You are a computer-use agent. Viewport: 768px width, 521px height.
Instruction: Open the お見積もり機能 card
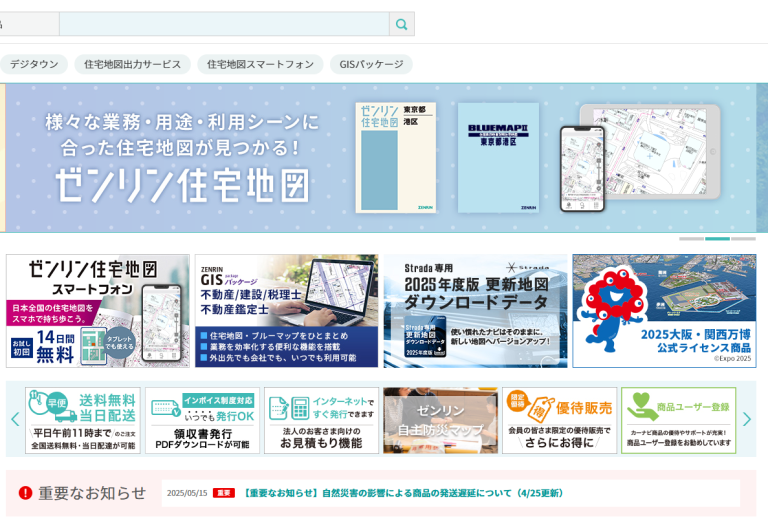(321, 421)
